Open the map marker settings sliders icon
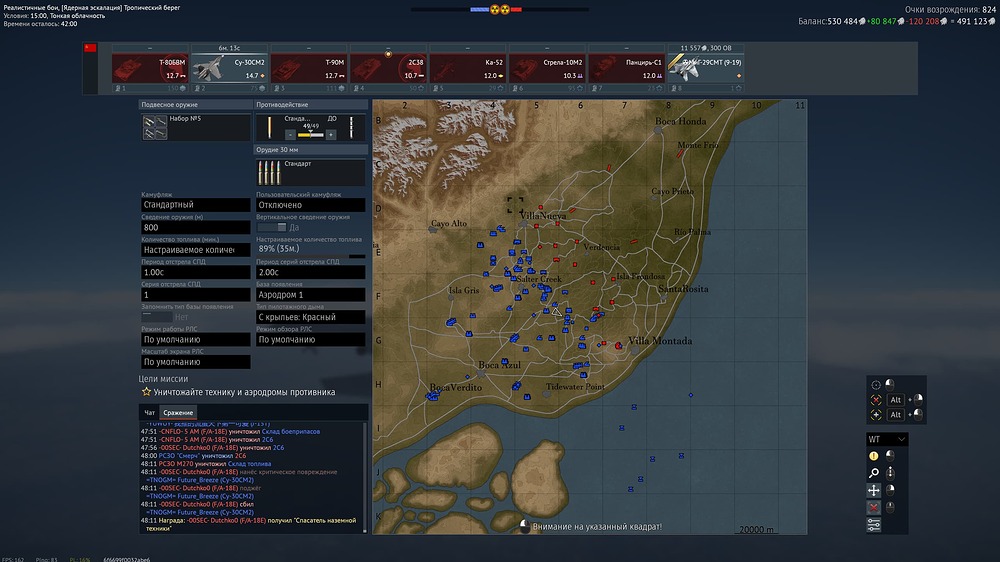This screenshot has height=562, width=1000. click(x=874, y=524)
